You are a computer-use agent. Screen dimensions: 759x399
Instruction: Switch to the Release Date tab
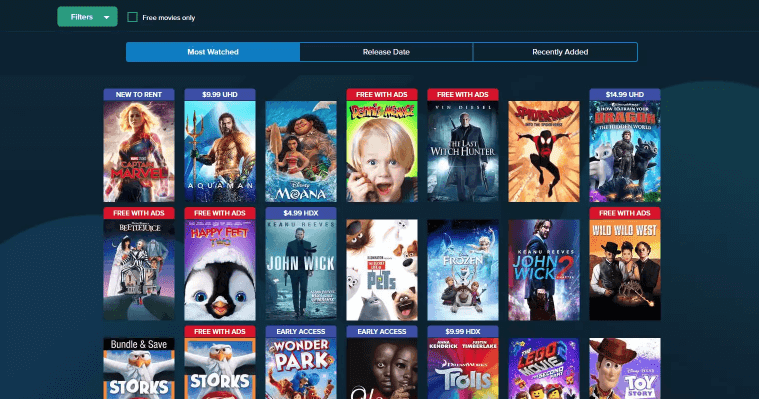[386, 52]
